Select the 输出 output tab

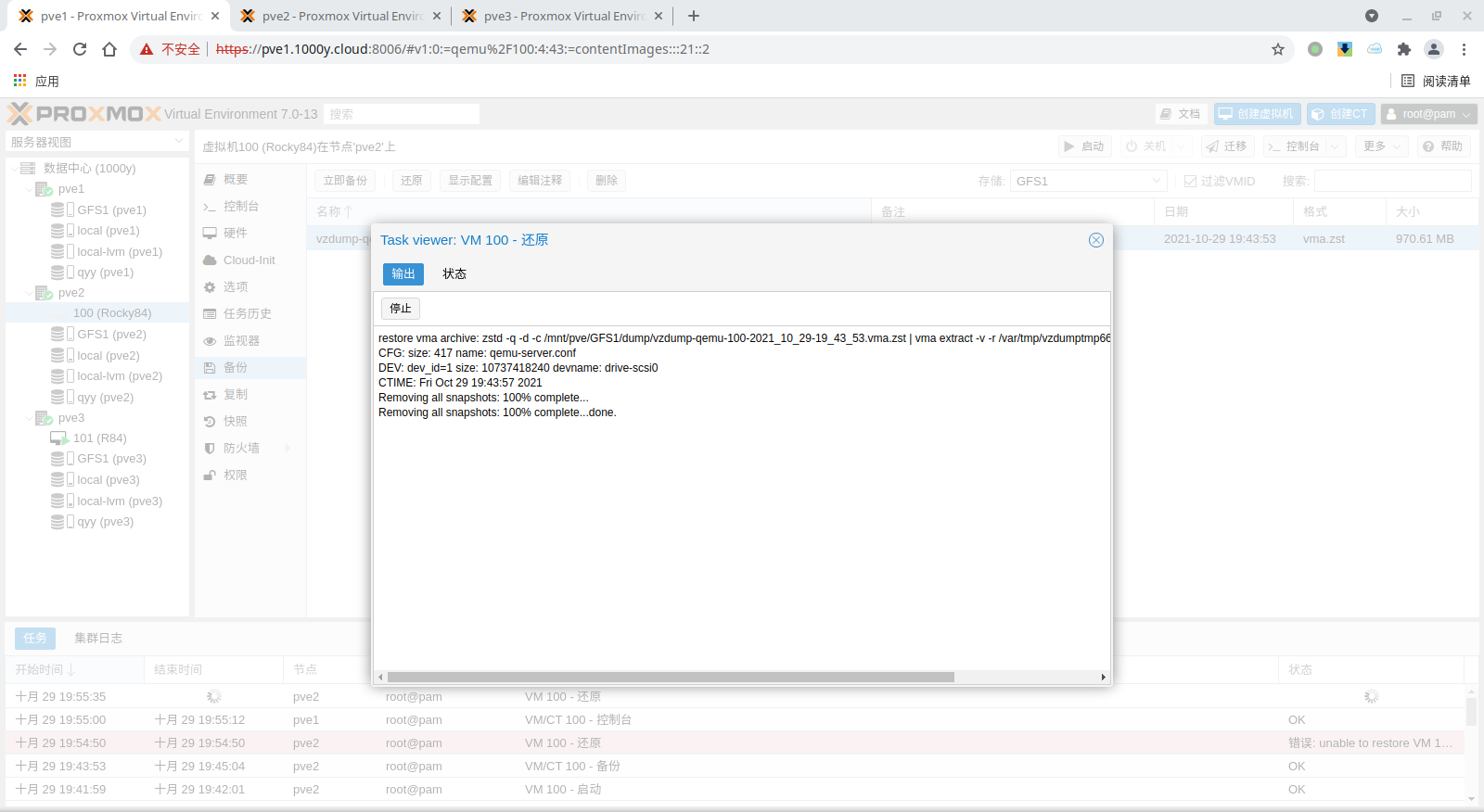403,274
